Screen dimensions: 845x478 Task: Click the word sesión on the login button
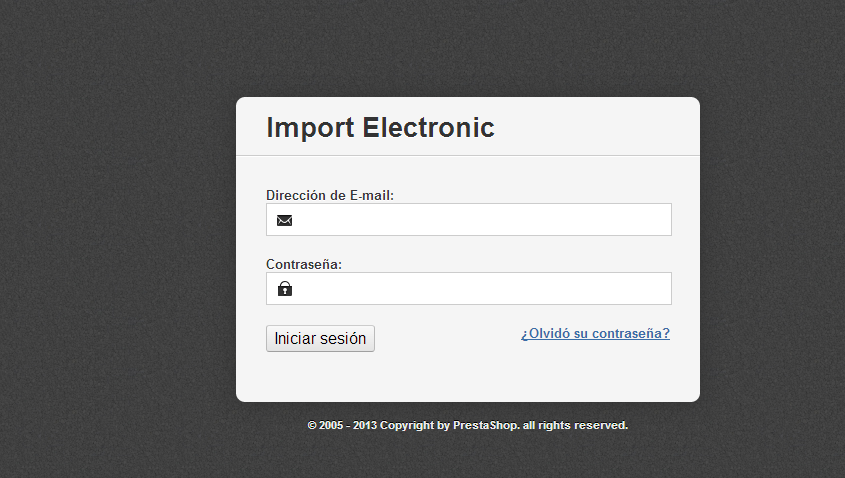pos(343,339)
